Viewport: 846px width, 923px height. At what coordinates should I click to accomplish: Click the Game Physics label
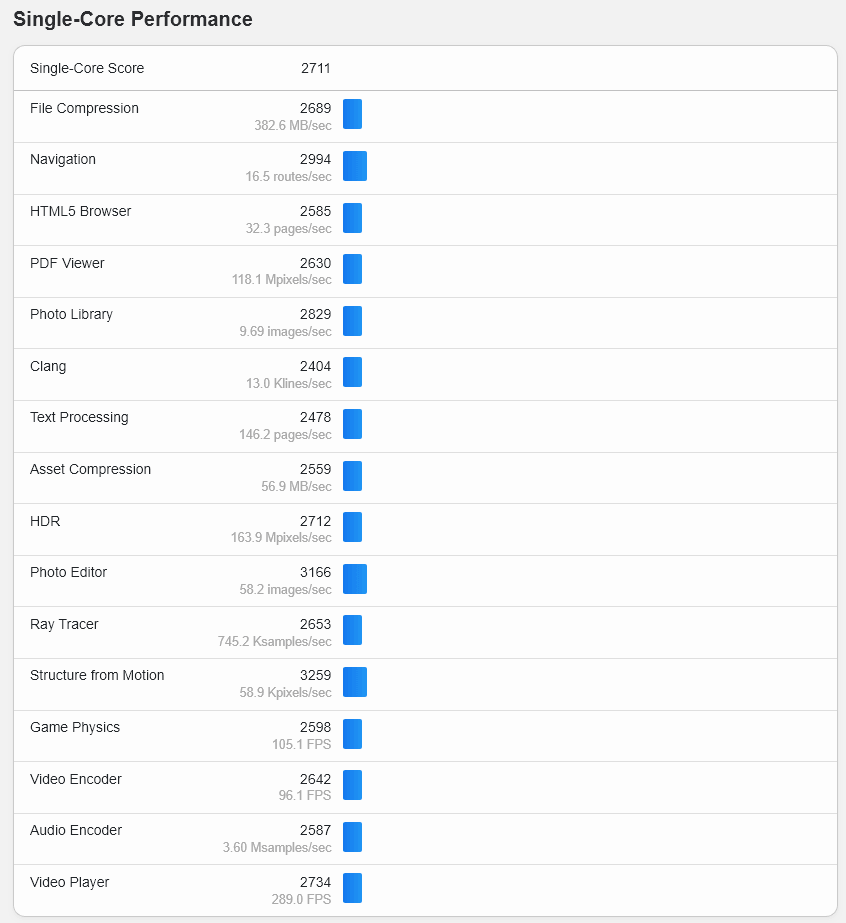(x=75, y=728)
